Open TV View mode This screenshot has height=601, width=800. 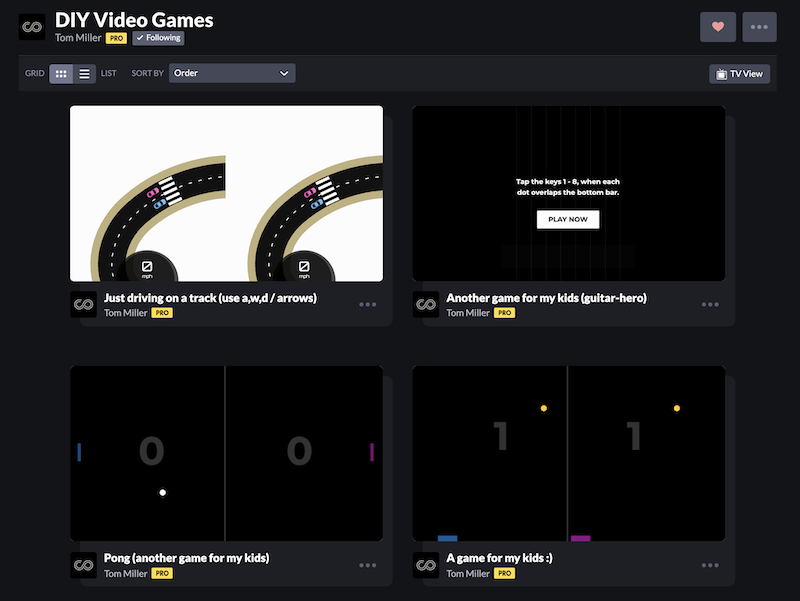pos(739,74)
